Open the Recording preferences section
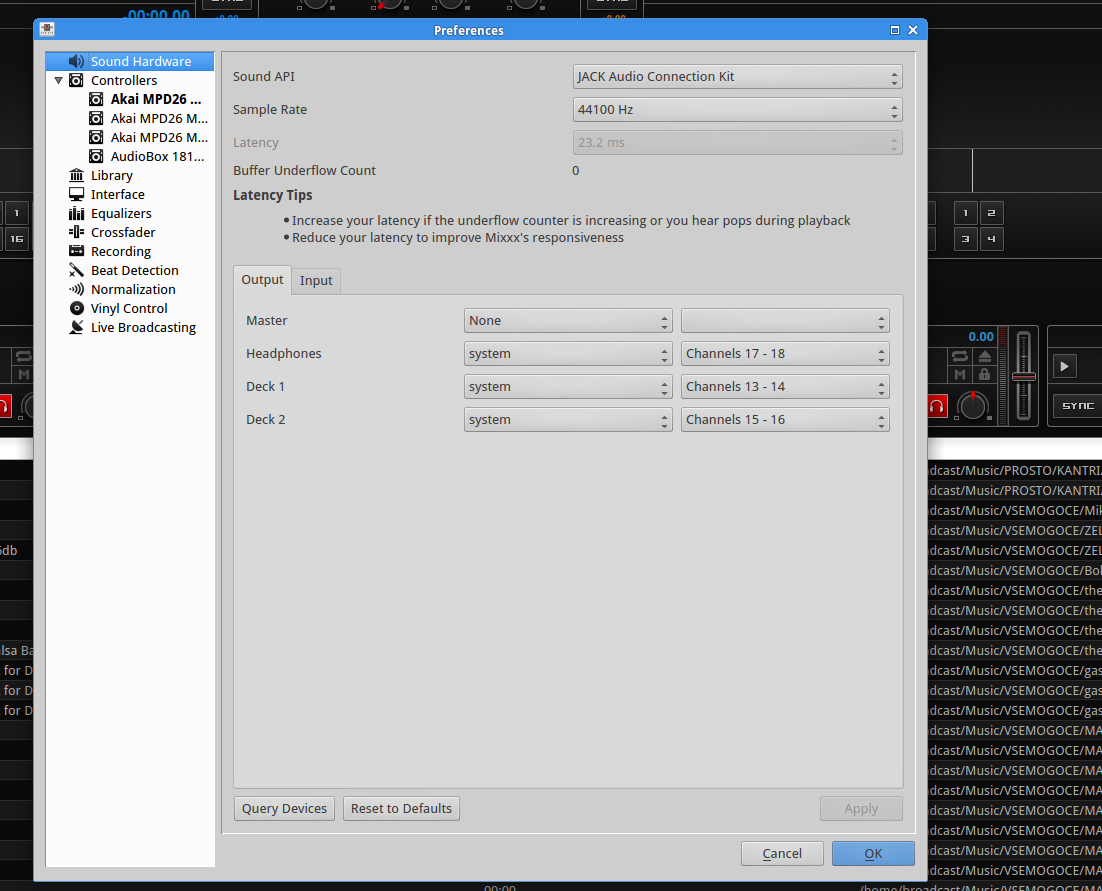 120,251
